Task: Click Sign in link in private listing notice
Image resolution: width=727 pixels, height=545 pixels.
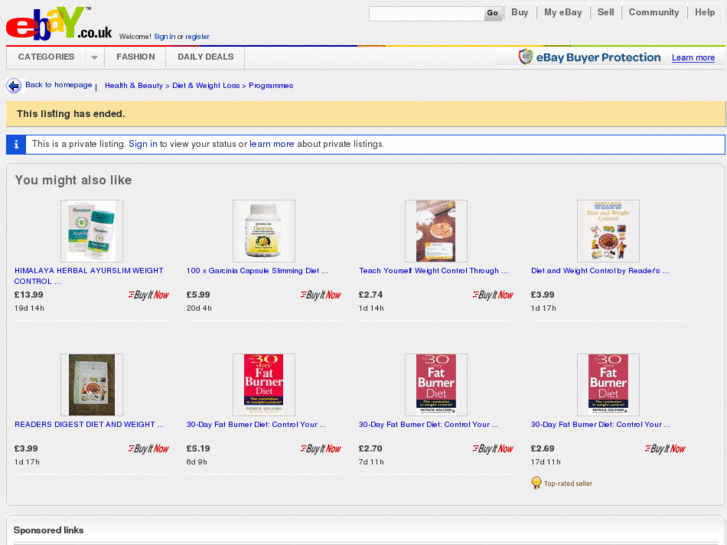Action: click(143, 144)
